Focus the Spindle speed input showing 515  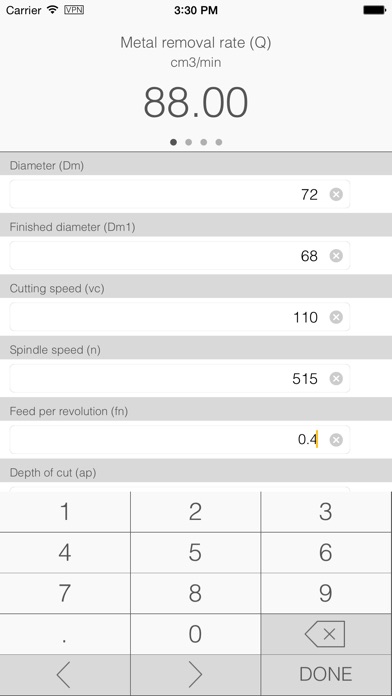180,379
